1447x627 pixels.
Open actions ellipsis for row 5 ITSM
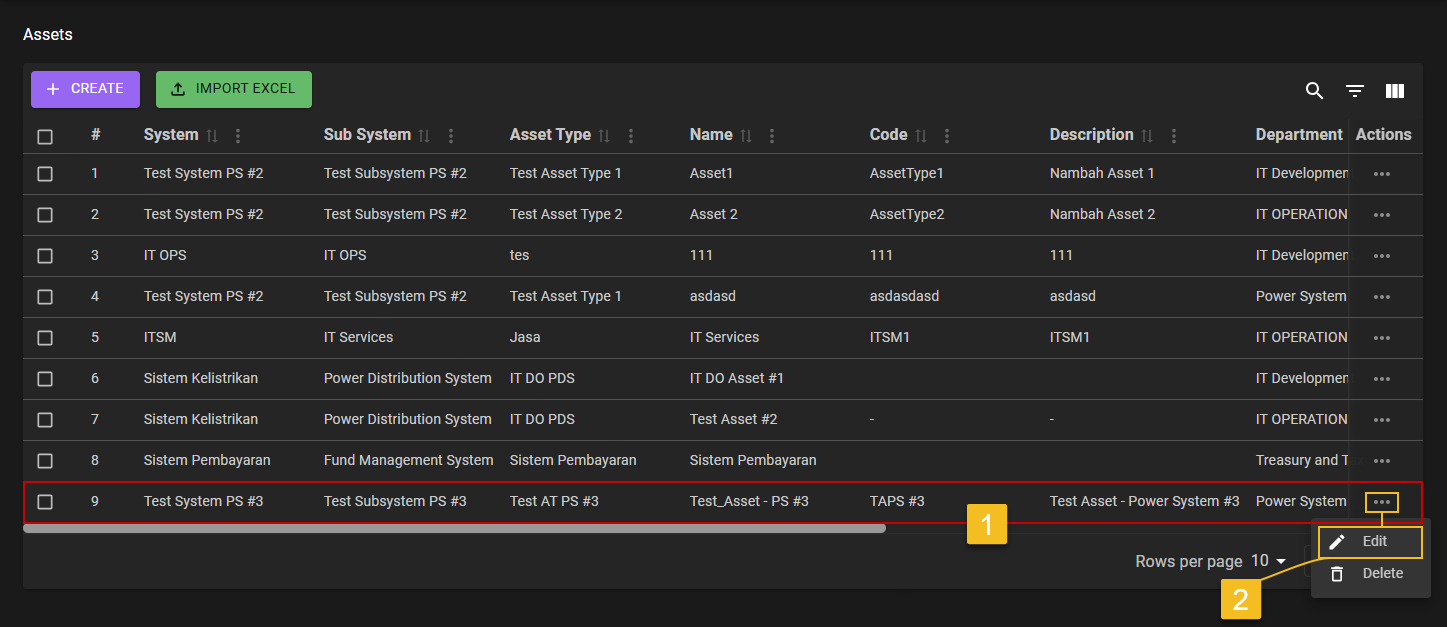click(1382, 338)
